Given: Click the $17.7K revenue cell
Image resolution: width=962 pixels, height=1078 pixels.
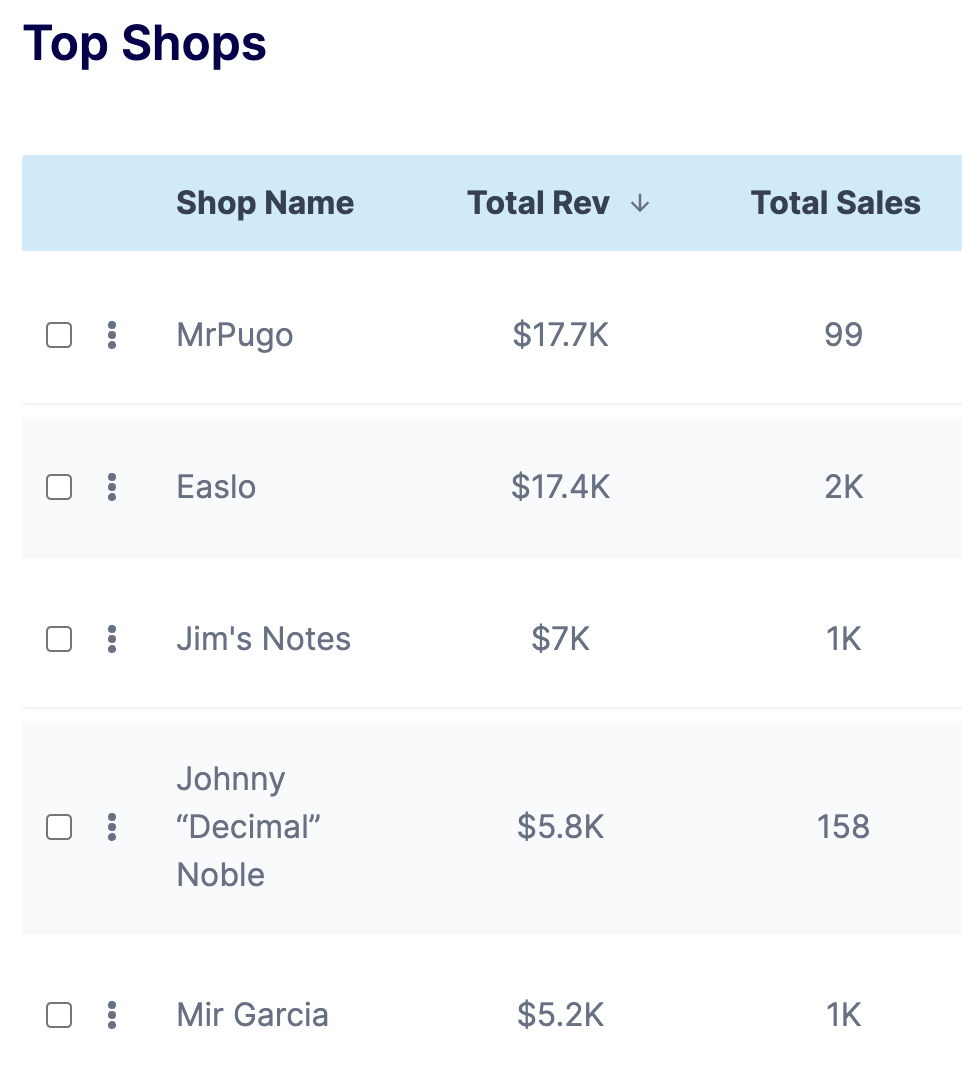Looking at the screenshot, I should pyautogui.click(x=560, y=335).
